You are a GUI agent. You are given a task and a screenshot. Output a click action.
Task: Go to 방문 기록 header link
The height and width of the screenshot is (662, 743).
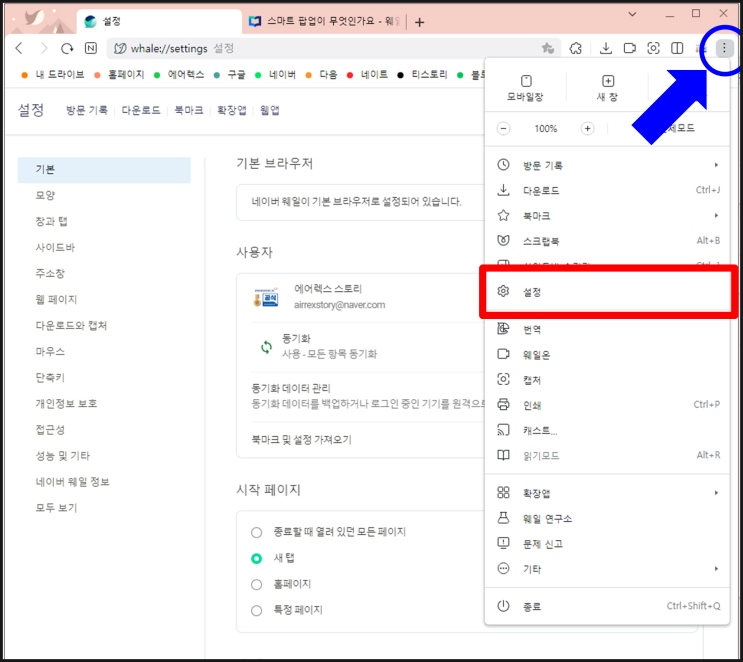87,110
